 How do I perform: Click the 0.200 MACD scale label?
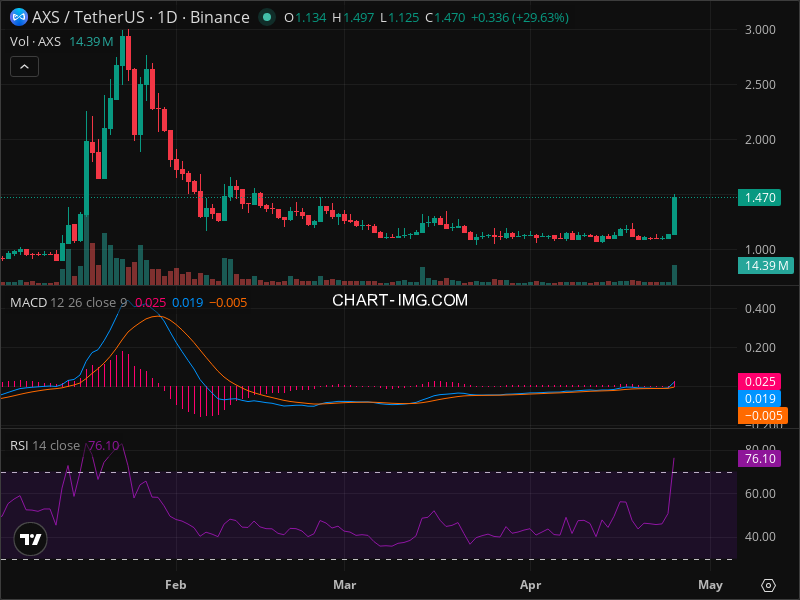pyautogui.click(x=760, y=347)
